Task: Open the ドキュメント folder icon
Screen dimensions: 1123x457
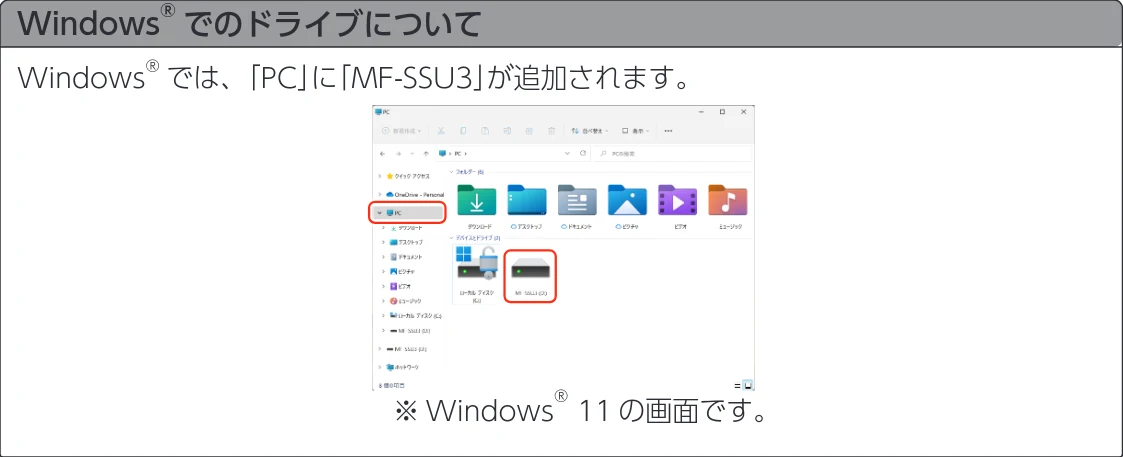Action: point(577,201)
